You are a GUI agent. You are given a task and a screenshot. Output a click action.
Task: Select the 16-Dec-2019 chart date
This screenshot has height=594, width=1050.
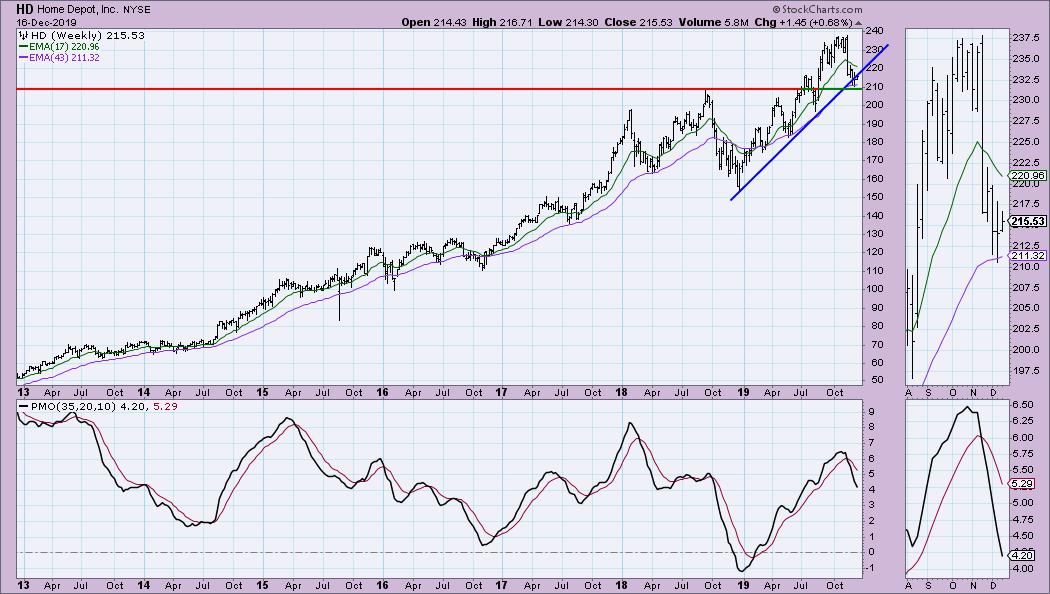point(47,22)
